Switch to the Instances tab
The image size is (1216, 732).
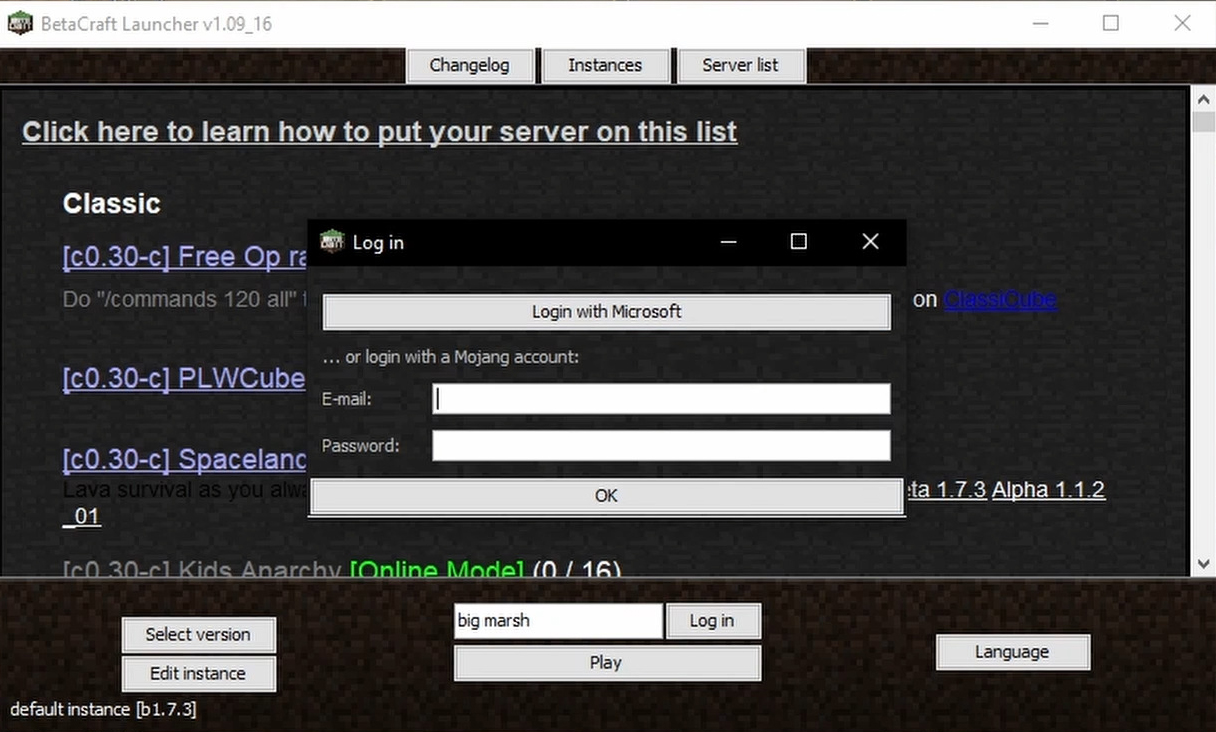tap(605, 66)
